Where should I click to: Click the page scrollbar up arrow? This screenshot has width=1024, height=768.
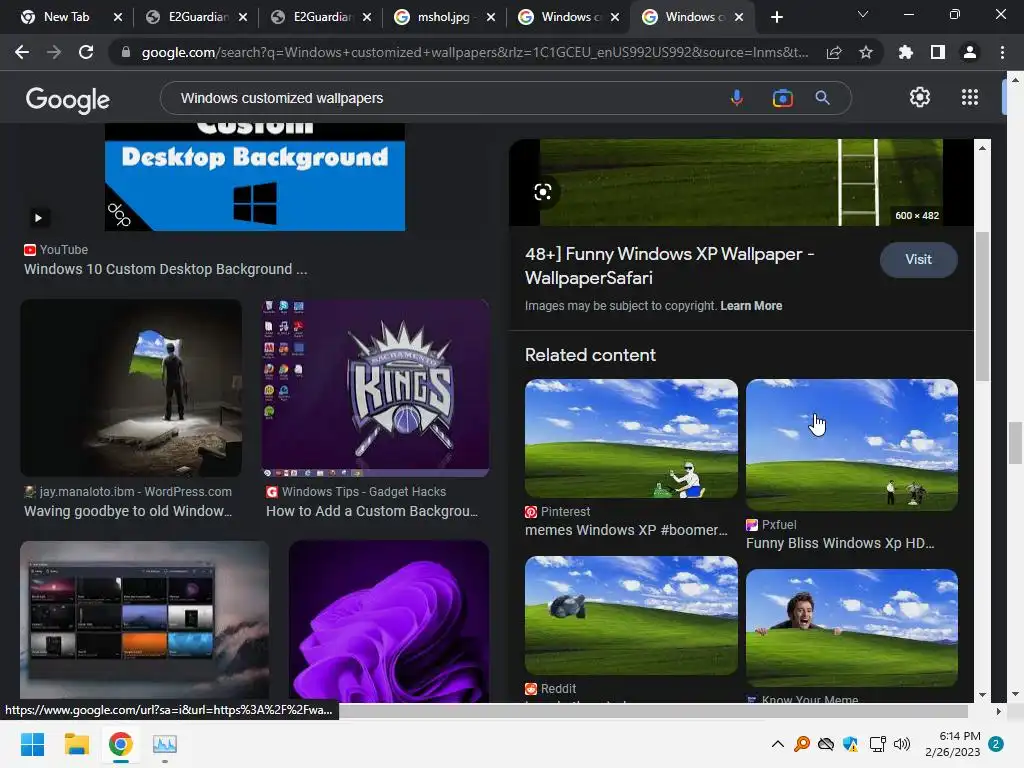(x=1015, y=80)
